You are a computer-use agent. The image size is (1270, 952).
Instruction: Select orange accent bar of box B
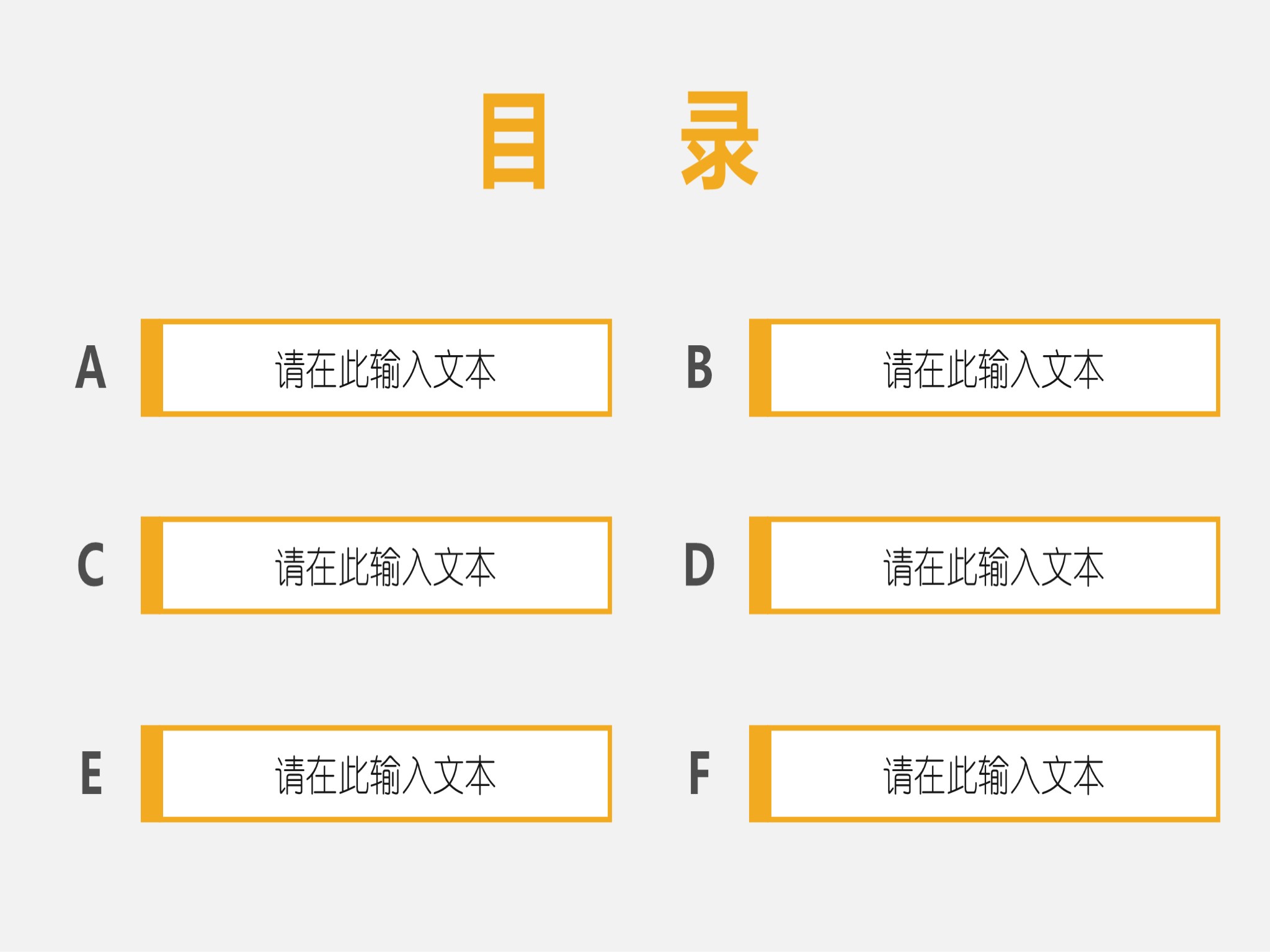pos(760,368)
